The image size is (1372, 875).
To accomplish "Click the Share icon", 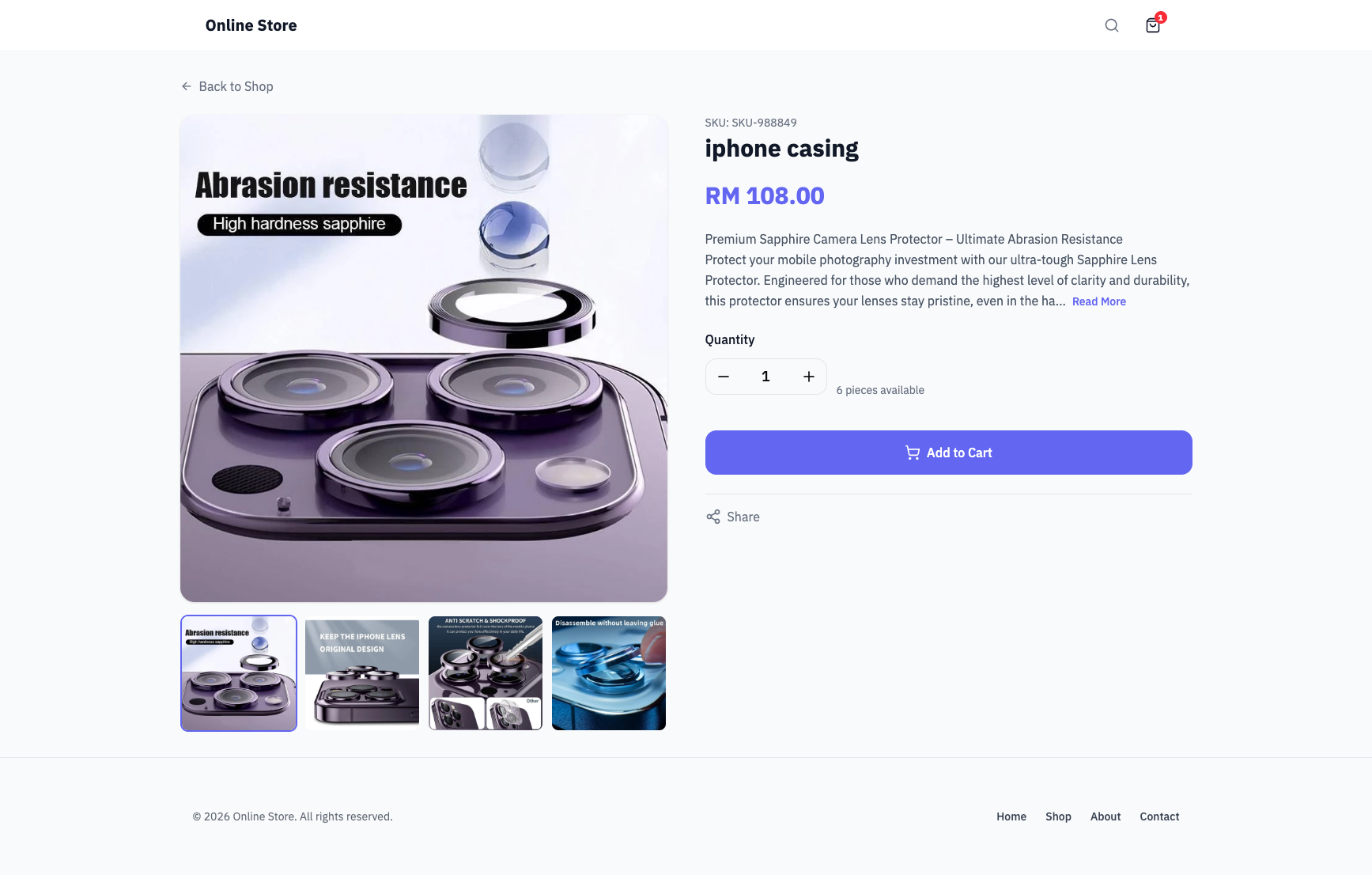I will [x=713, y=517].
